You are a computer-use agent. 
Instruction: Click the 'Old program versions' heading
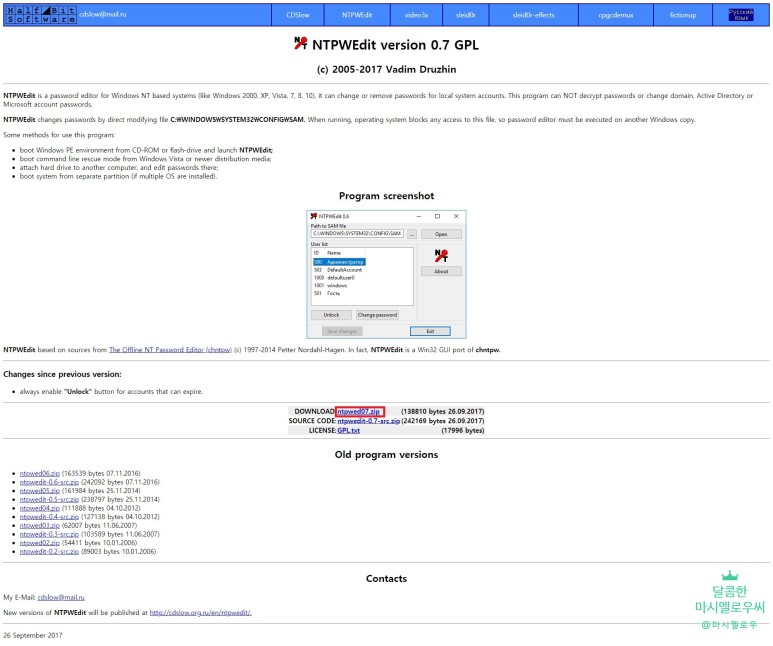(x=386, y=455)
